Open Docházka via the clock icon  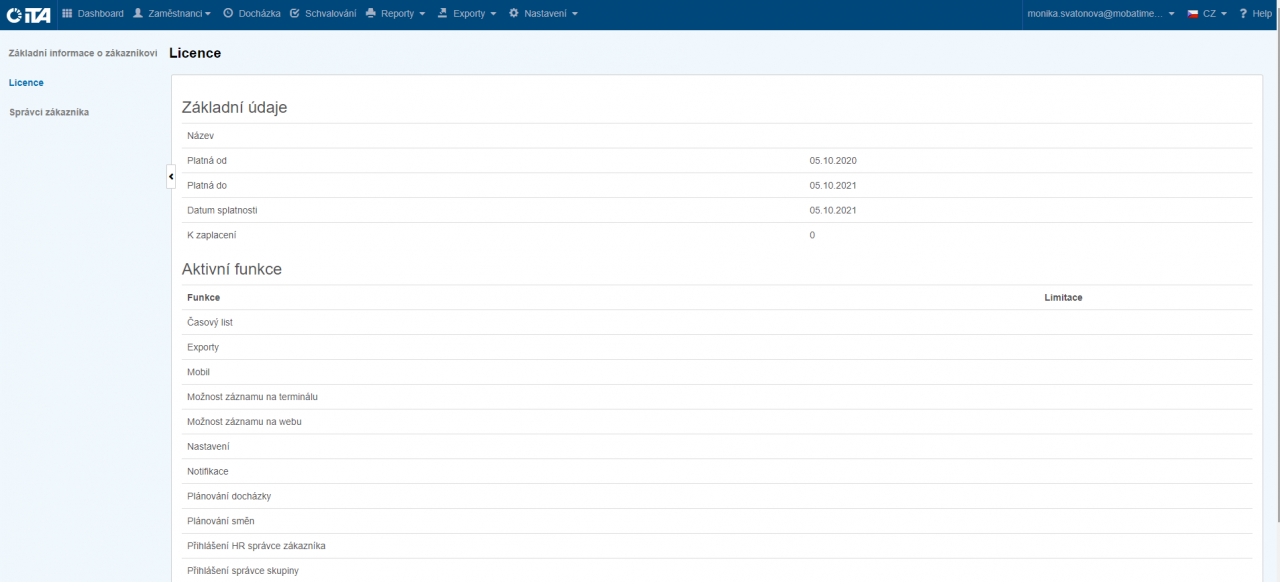(228, 14)
